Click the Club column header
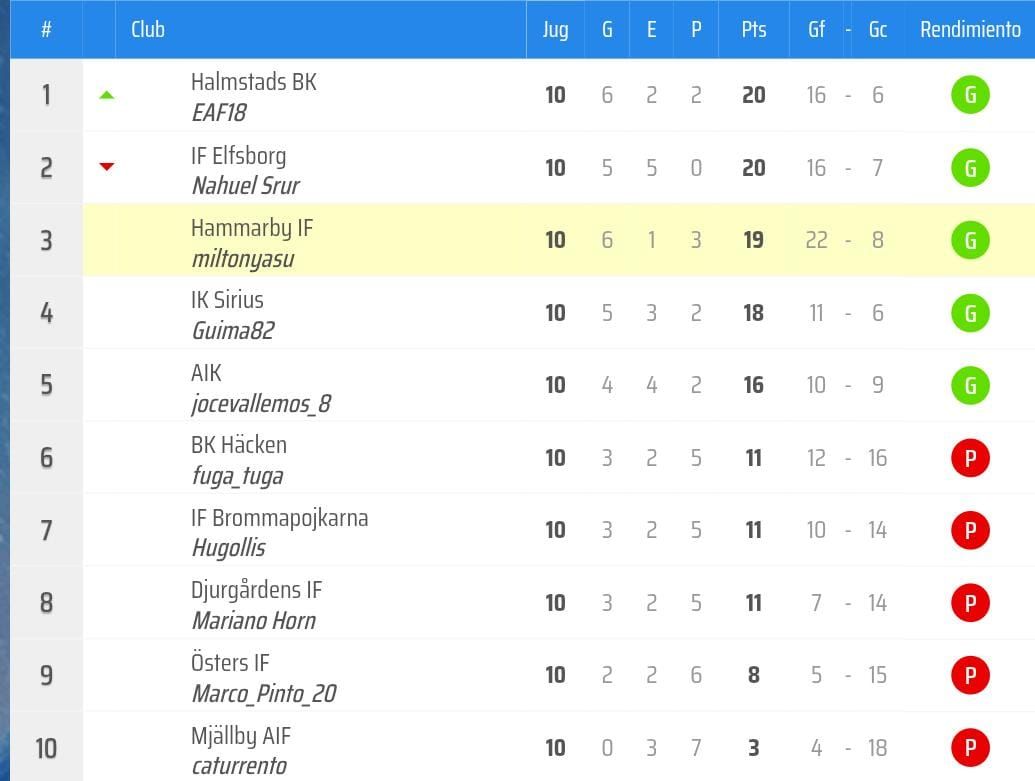The width and height of the screenshot is (1035, 781). [x=148, y=29]
